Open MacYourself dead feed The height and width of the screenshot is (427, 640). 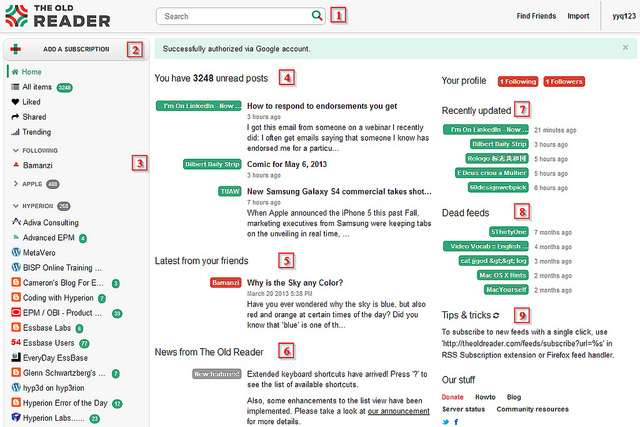[506, 290]
